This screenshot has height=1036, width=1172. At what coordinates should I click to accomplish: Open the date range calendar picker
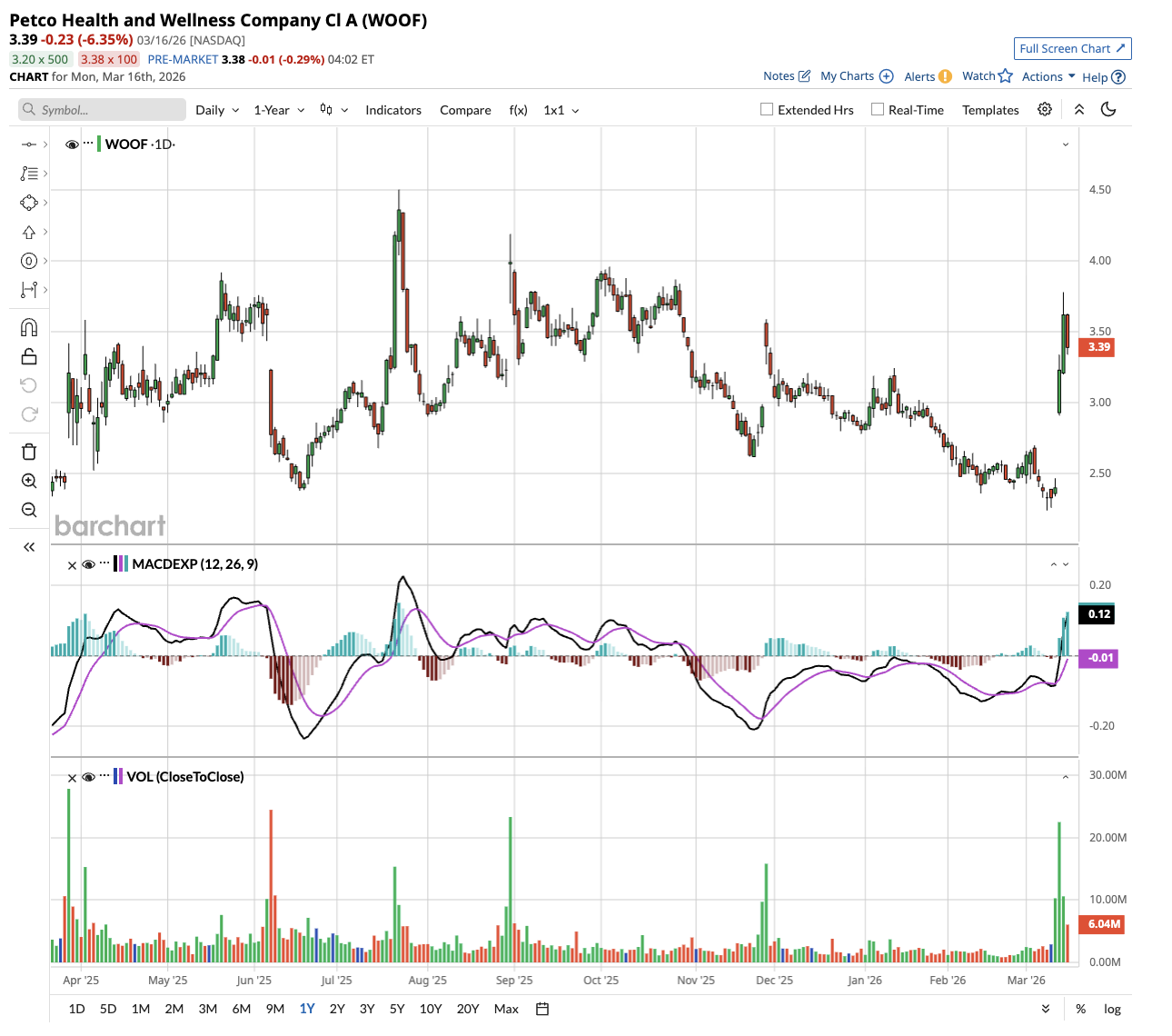point(542,1009)
